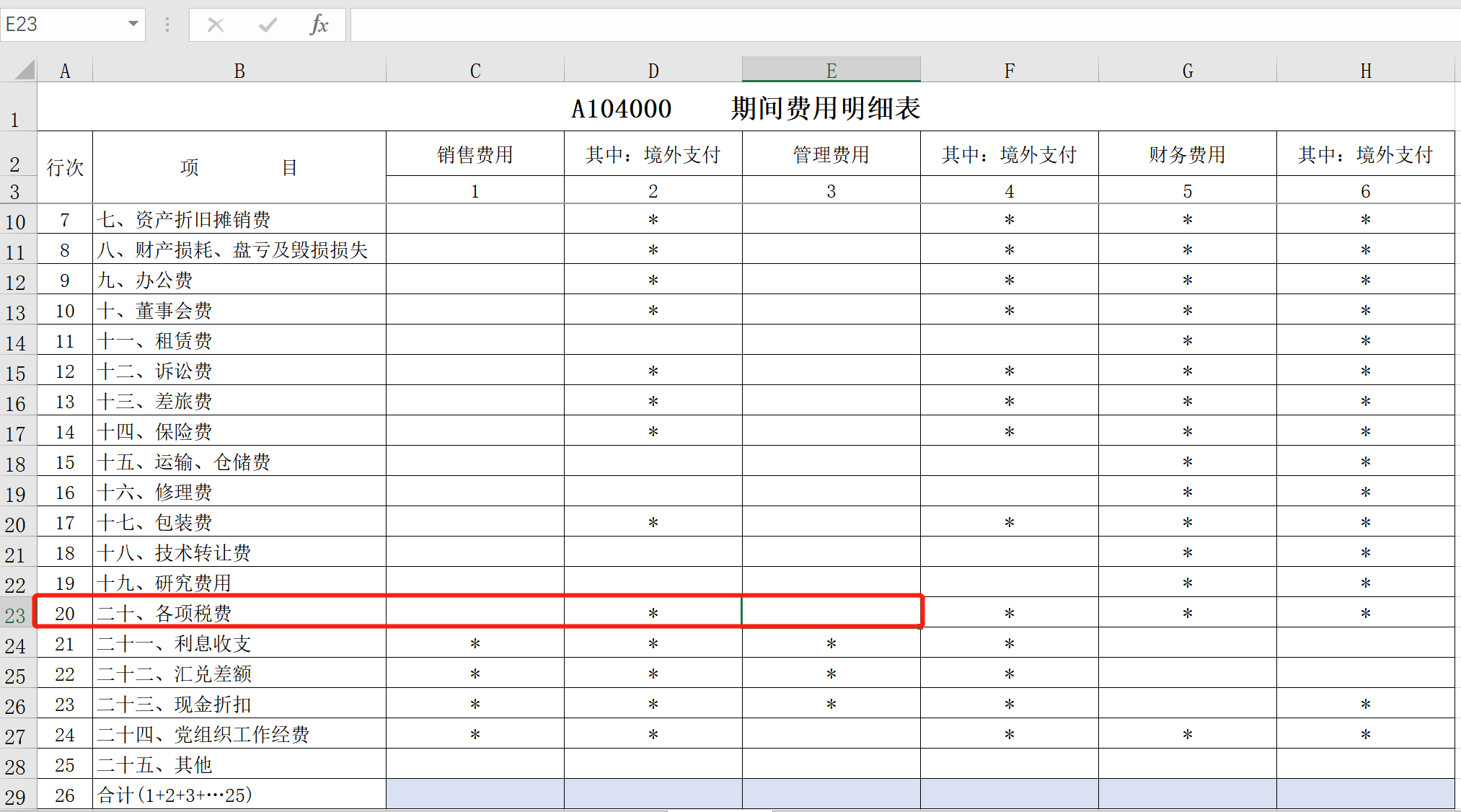Image resolution: width=1461 pixels, height=812 pixels.
Task: Click the cell 十九、研究费用
Action: click(x=238, y=583)
